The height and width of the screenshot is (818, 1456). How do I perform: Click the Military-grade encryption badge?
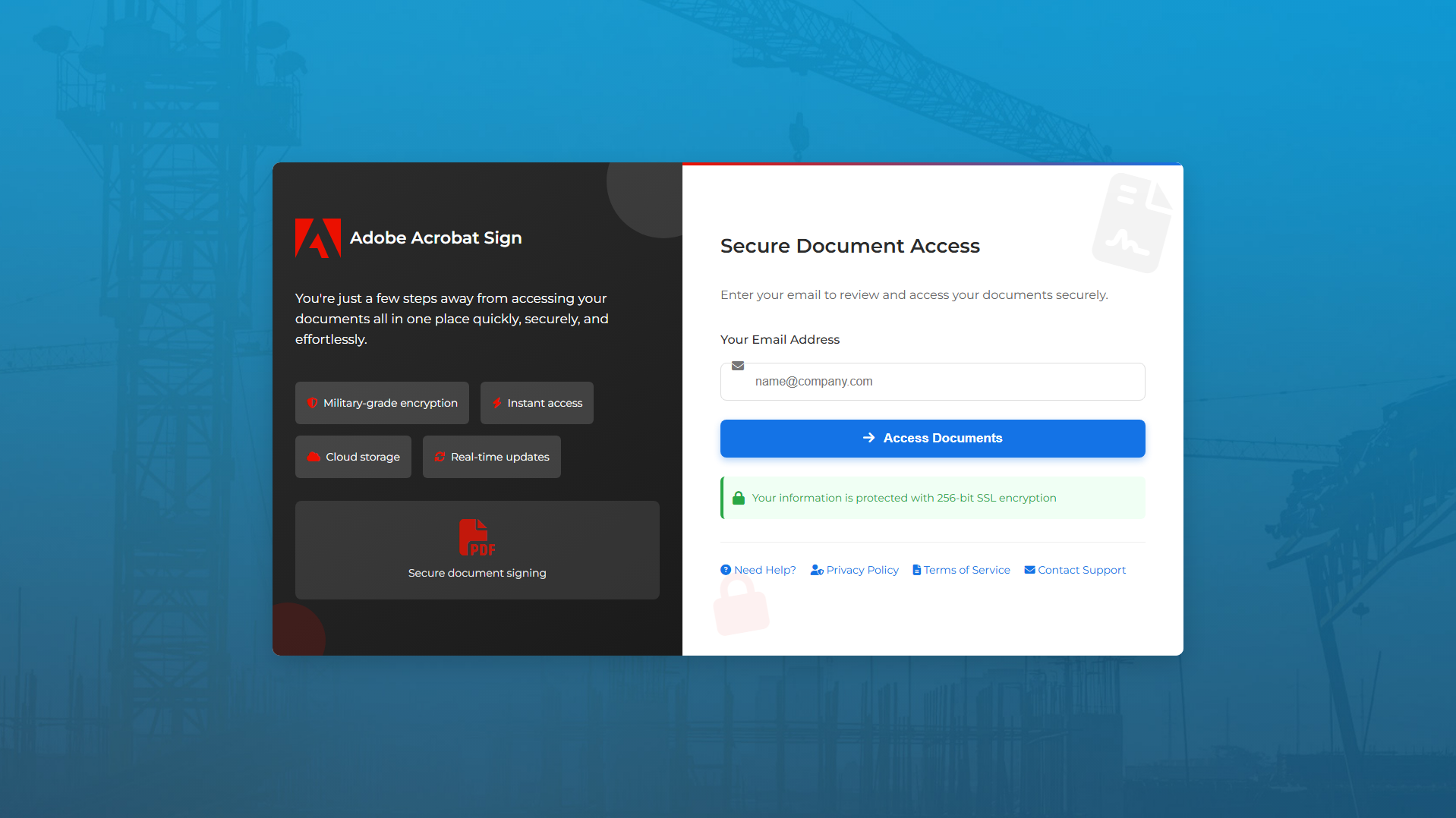(x=382, y=403)
